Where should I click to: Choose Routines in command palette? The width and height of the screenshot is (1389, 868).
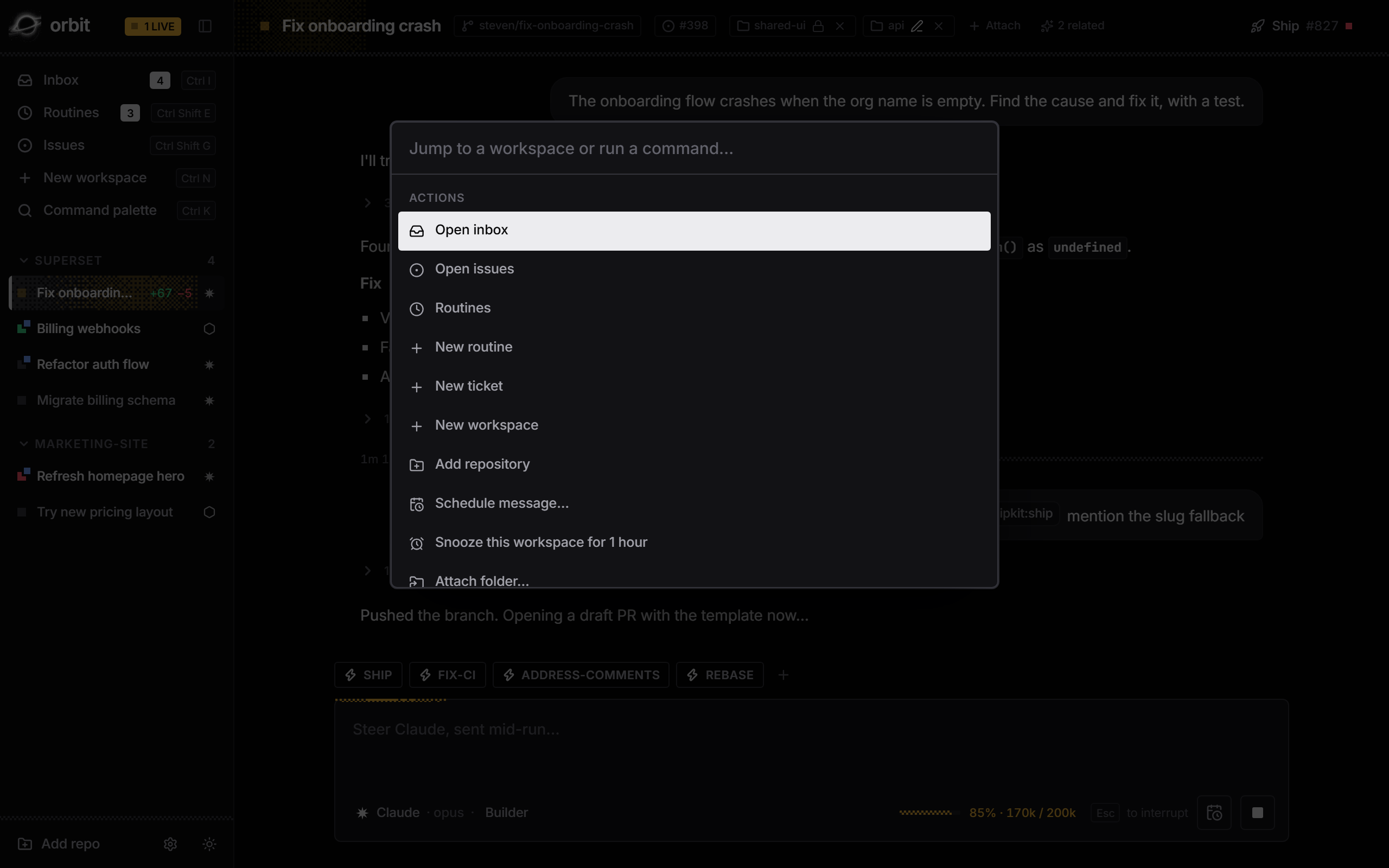[694, 308]
